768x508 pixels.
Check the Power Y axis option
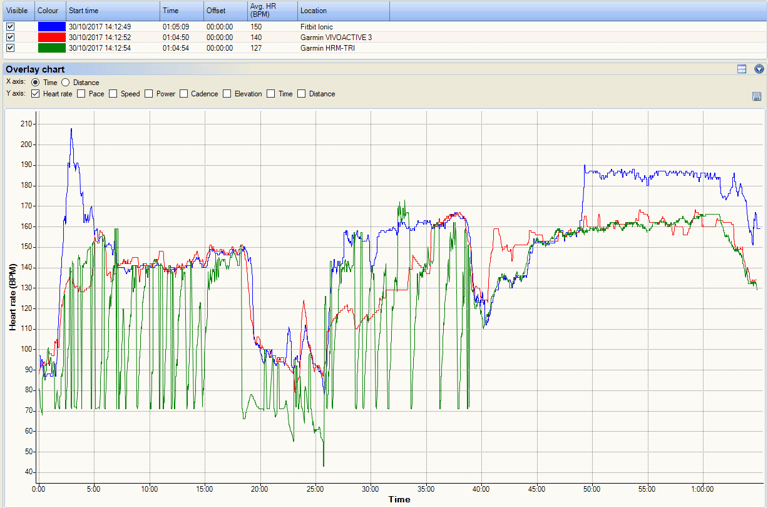click(x=149, y=94)
